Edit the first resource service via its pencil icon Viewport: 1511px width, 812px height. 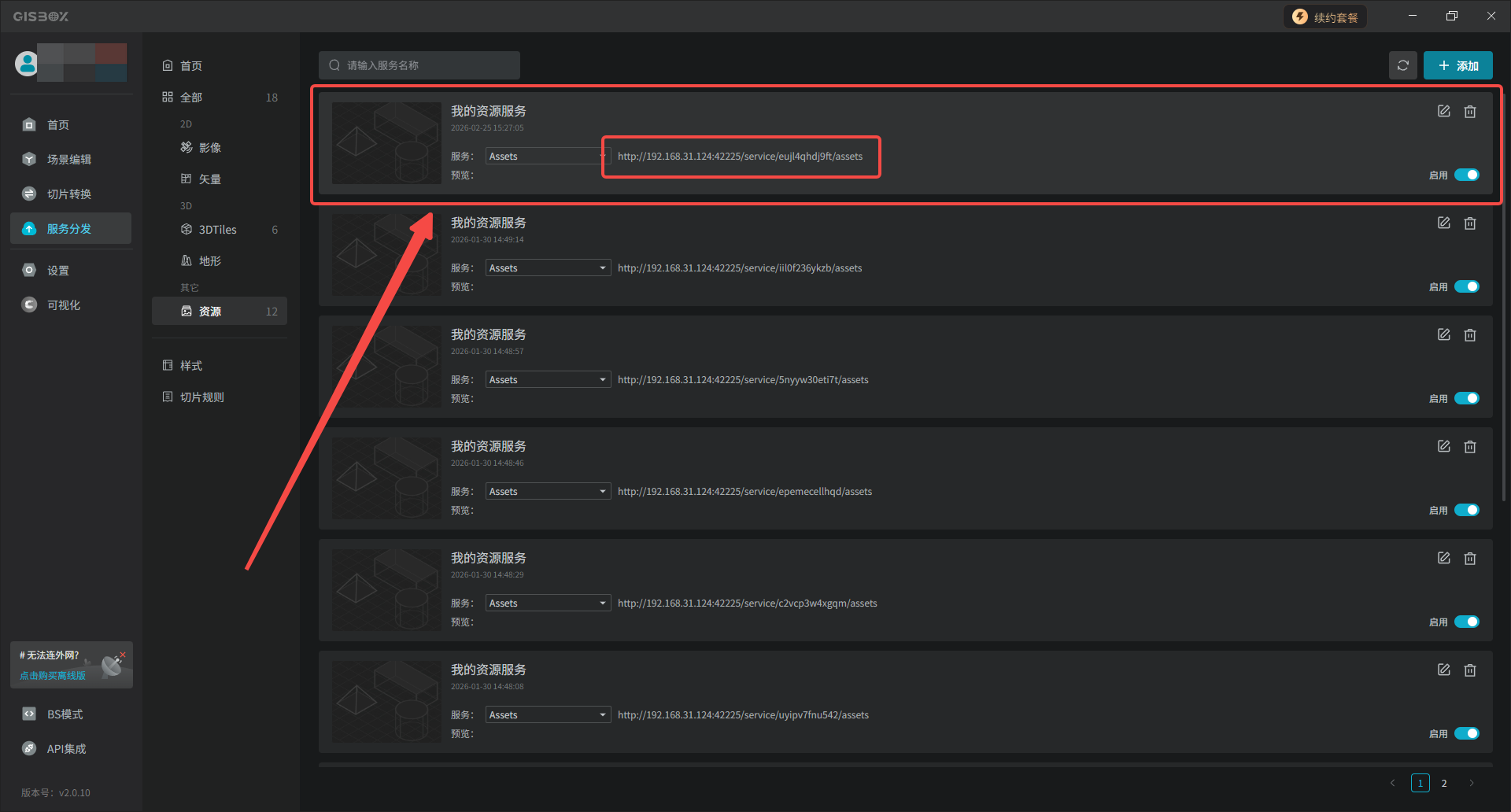pyautogui.click(x=1443, y=112)
